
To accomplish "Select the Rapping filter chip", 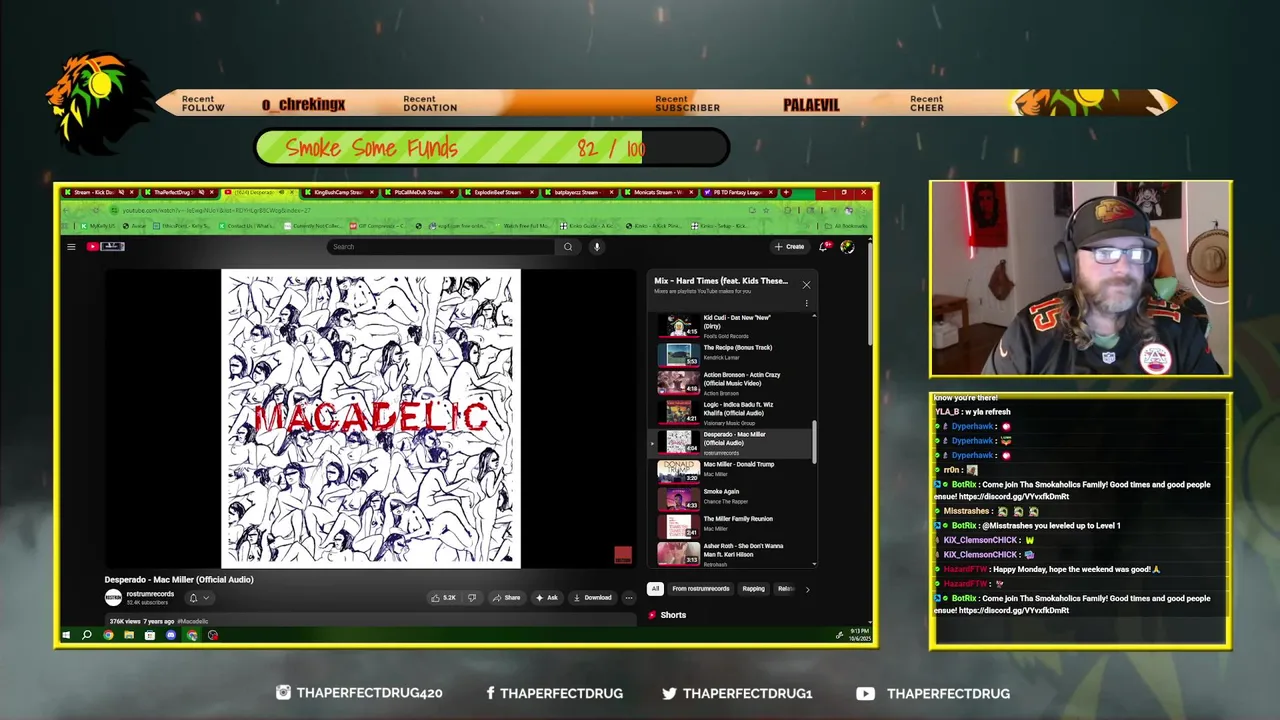I will 753,589.
